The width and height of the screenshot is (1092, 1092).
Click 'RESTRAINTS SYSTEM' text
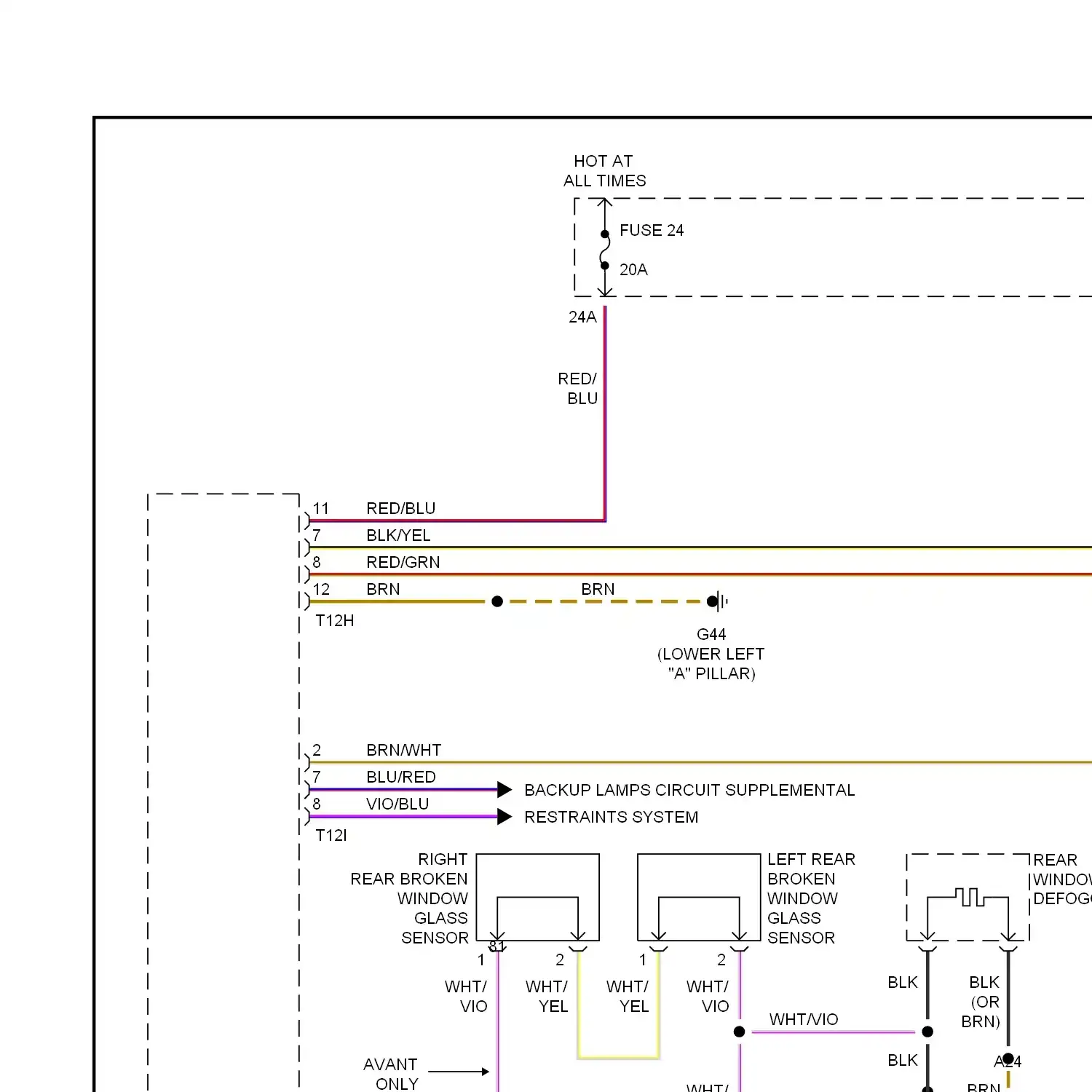coord(611,818)
